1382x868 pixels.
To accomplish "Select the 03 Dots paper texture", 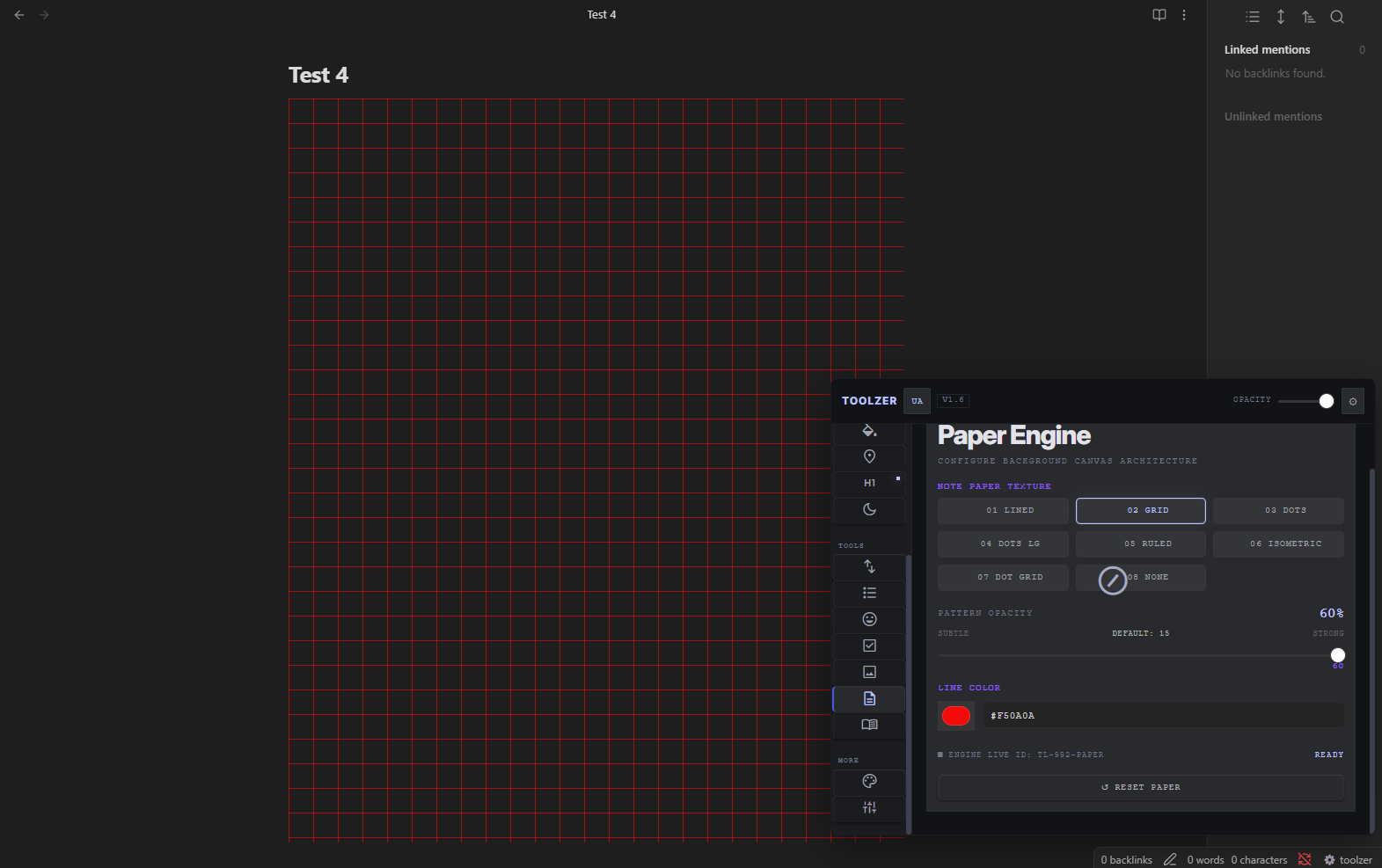I will 1278,511.
